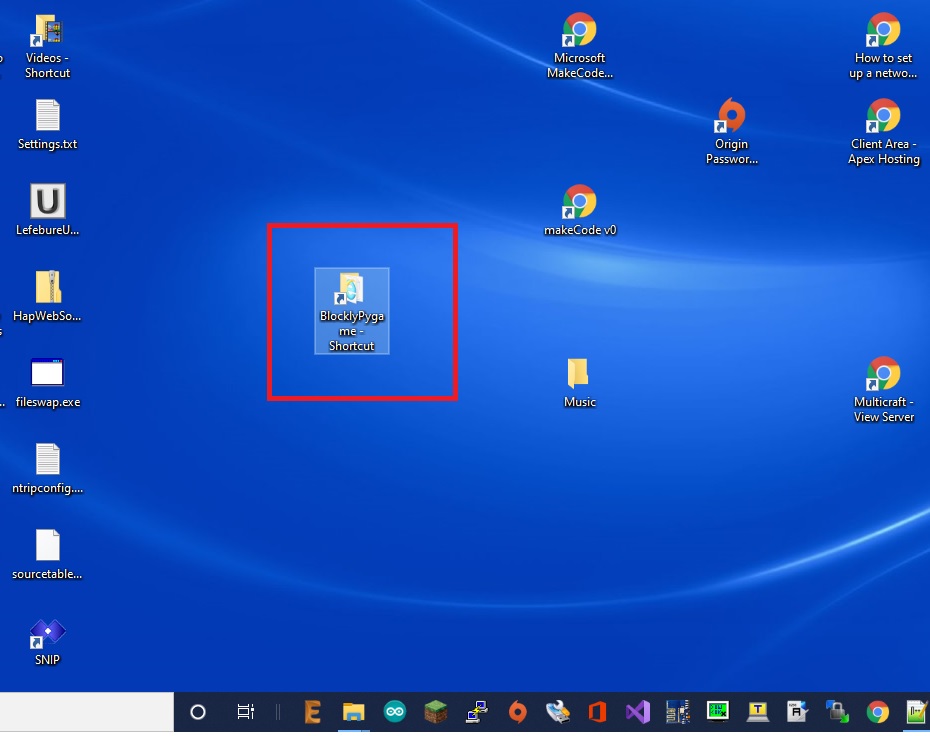Viewport: 930px width, 736px height.
Task: Select the SNIP desktop shortcut
Action: (x=47, y=633)
